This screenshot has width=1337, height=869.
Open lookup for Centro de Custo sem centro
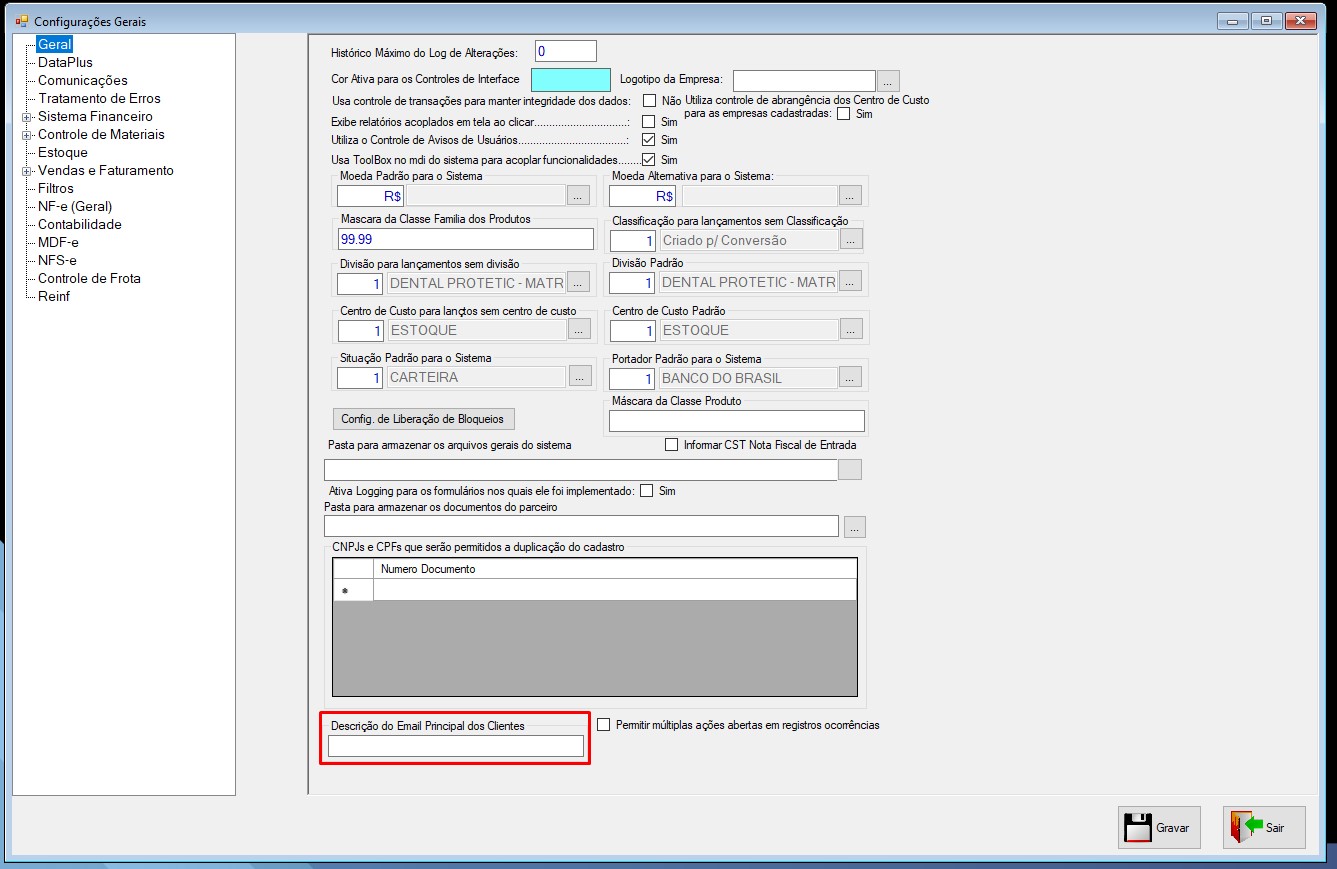[x=580, y=330]
